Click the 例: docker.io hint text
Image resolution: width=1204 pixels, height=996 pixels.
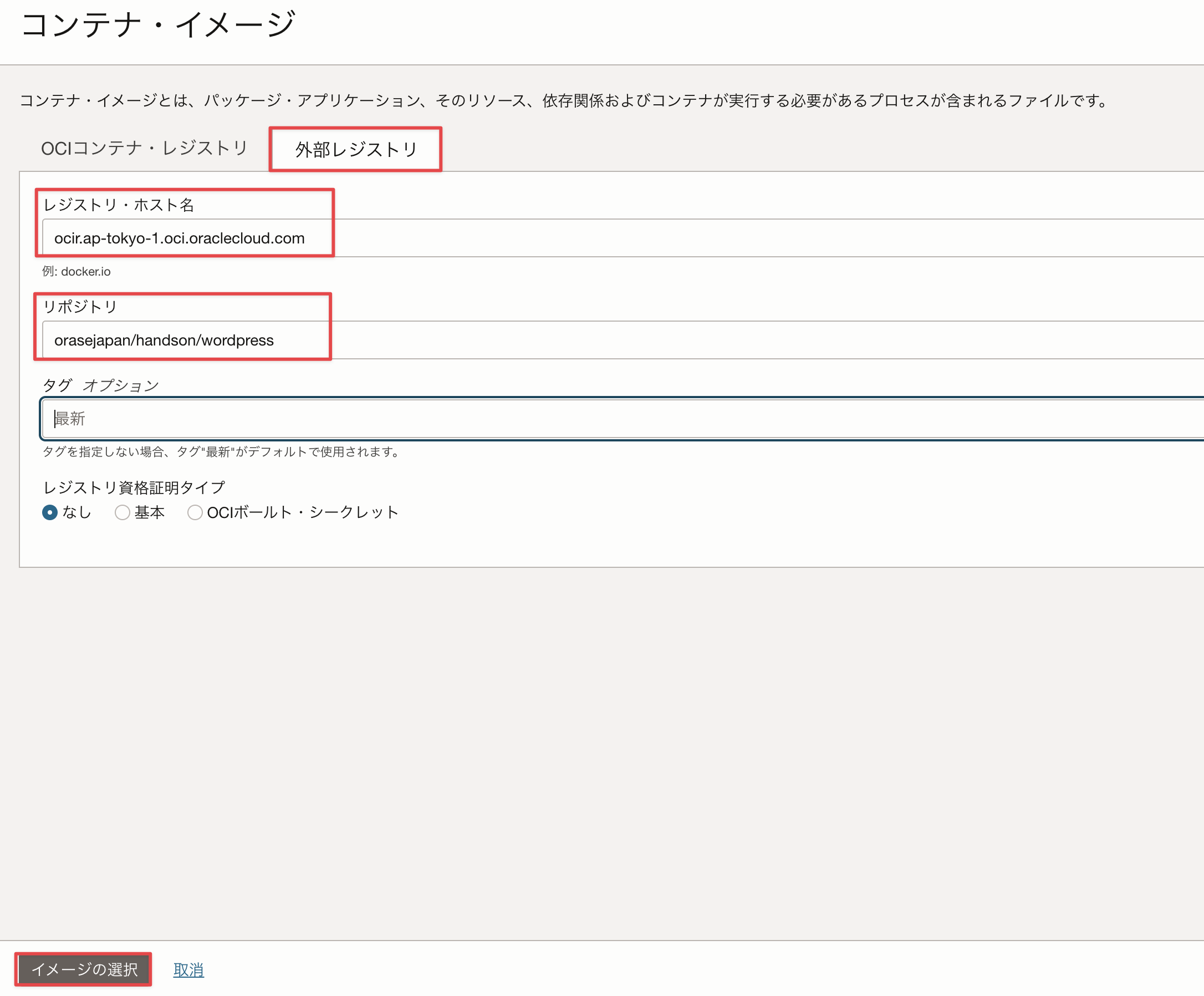[x=76, y=271]
